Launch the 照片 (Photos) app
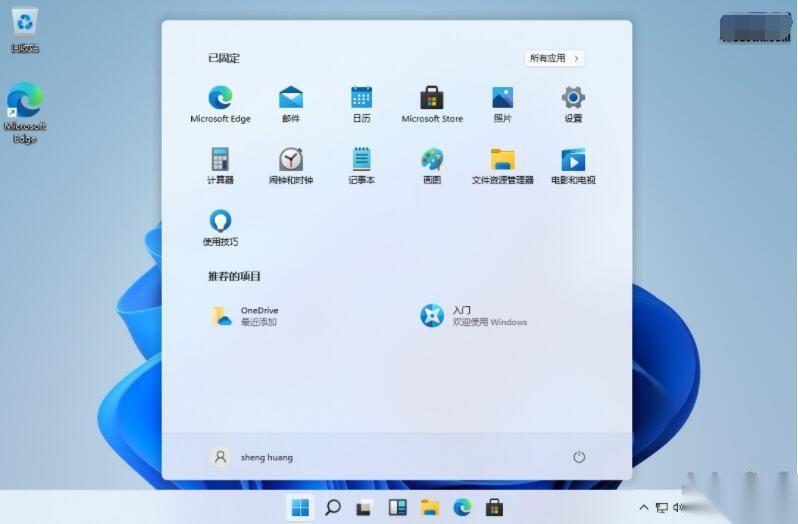Image resolution: width=798 pixels, height=524 pixels. tap(502, 98)
